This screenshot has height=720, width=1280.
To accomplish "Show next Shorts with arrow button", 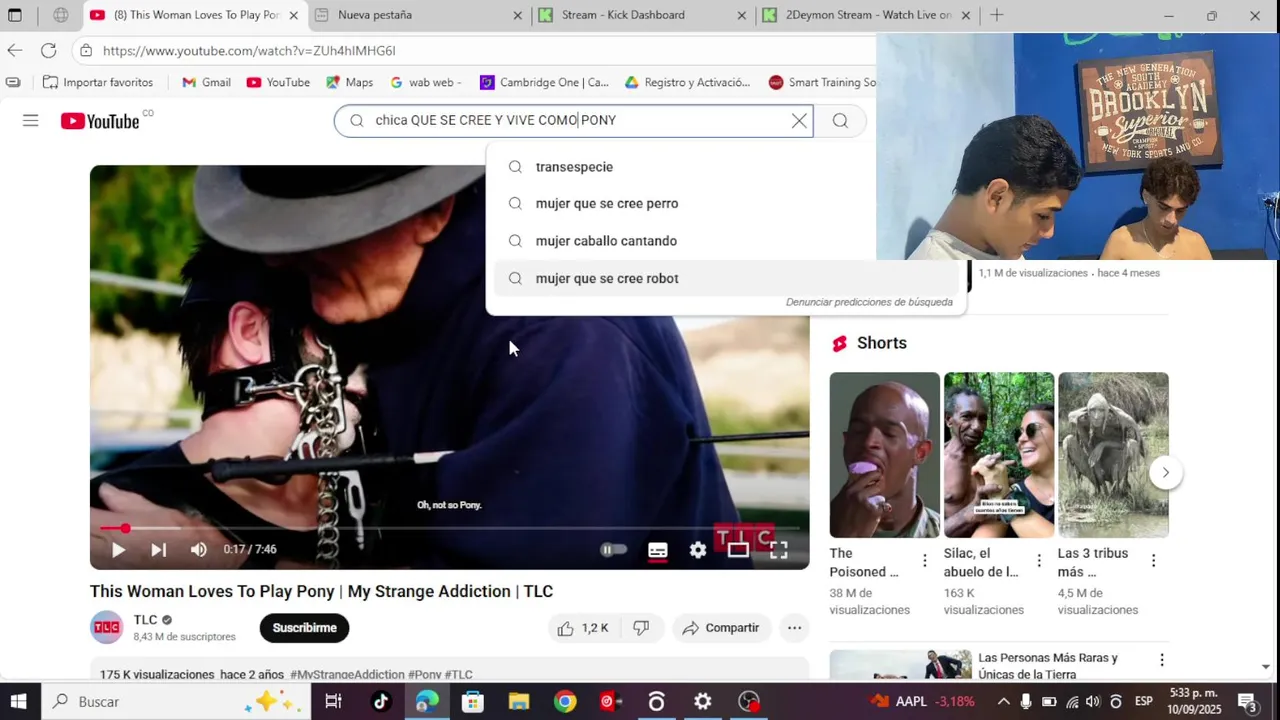I will click(1165, 472).
